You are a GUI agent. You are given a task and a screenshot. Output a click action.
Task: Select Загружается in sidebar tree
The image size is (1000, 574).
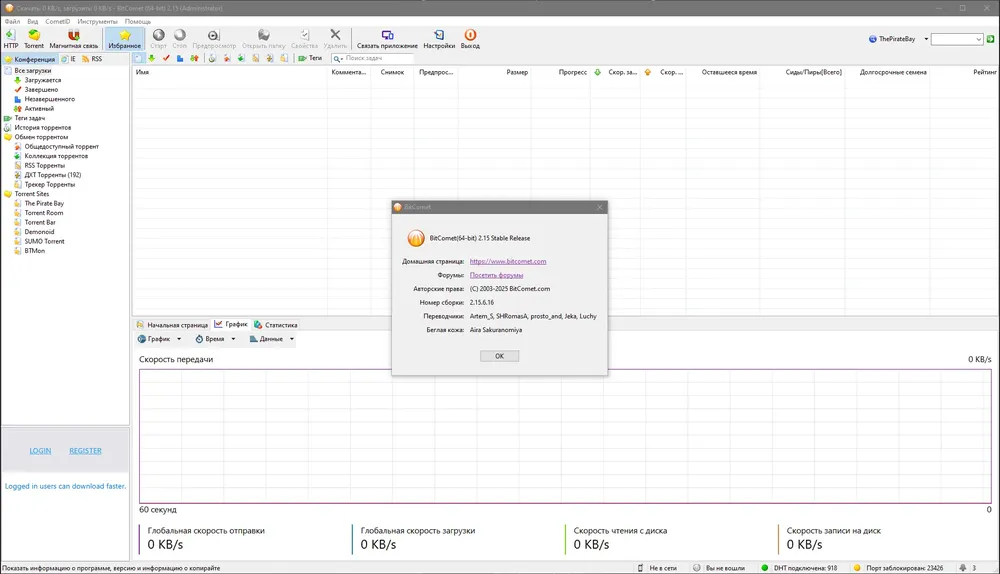click(43, 80)
